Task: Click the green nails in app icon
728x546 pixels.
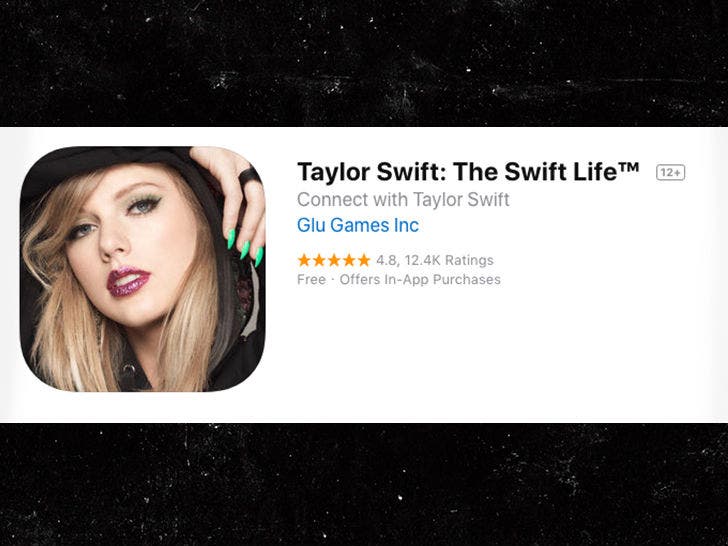Action: (245, 247)
